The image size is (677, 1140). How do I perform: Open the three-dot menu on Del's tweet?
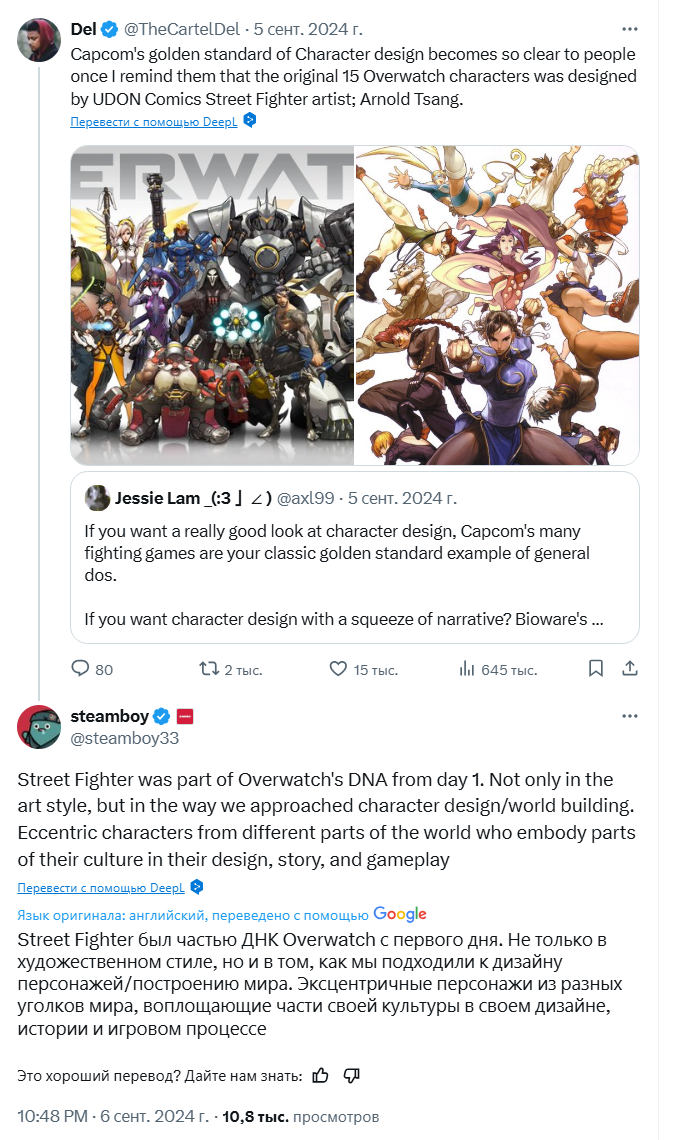click(x=630, y=29)
